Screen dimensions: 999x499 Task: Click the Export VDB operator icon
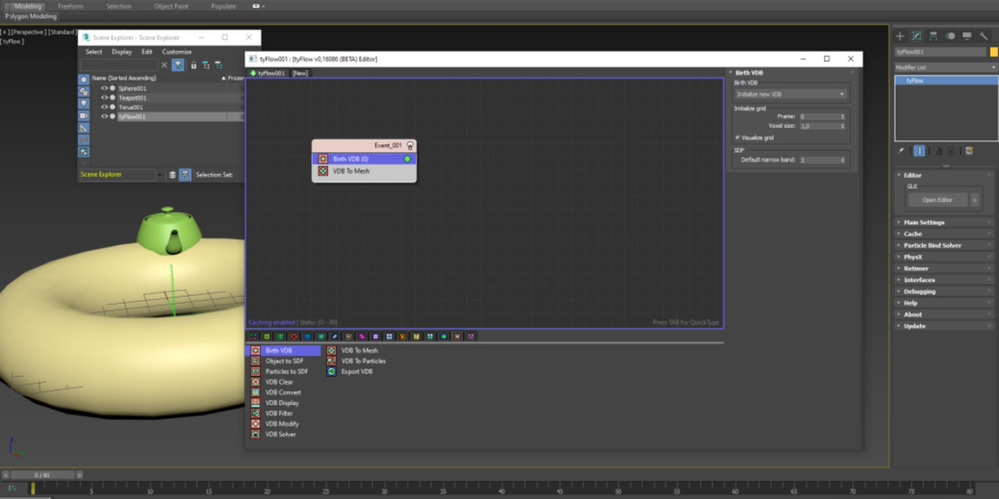point(331,371)
